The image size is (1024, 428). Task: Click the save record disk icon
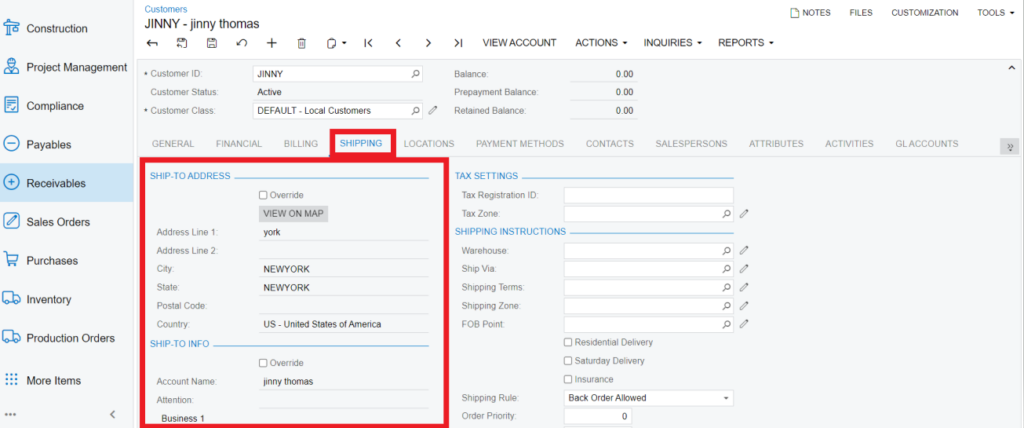click(x=212, y=43)
